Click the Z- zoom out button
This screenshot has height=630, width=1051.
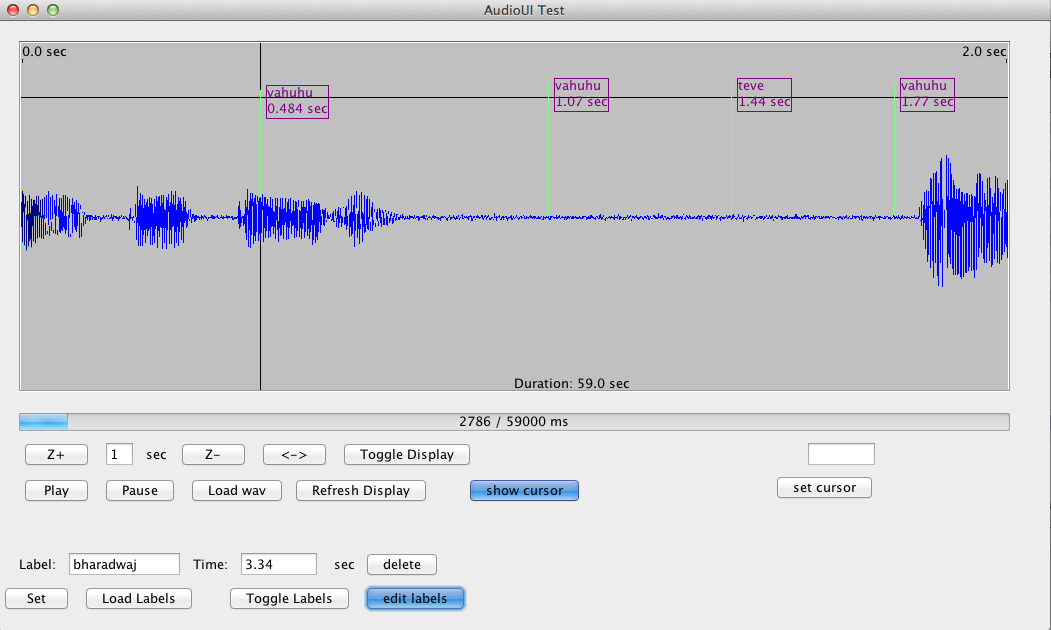(x=213, y=454)
